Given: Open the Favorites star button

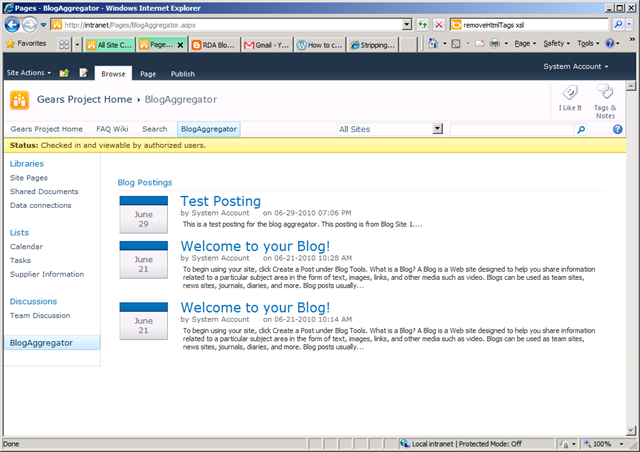Looking at the screenshot, I should click(26, 43).
